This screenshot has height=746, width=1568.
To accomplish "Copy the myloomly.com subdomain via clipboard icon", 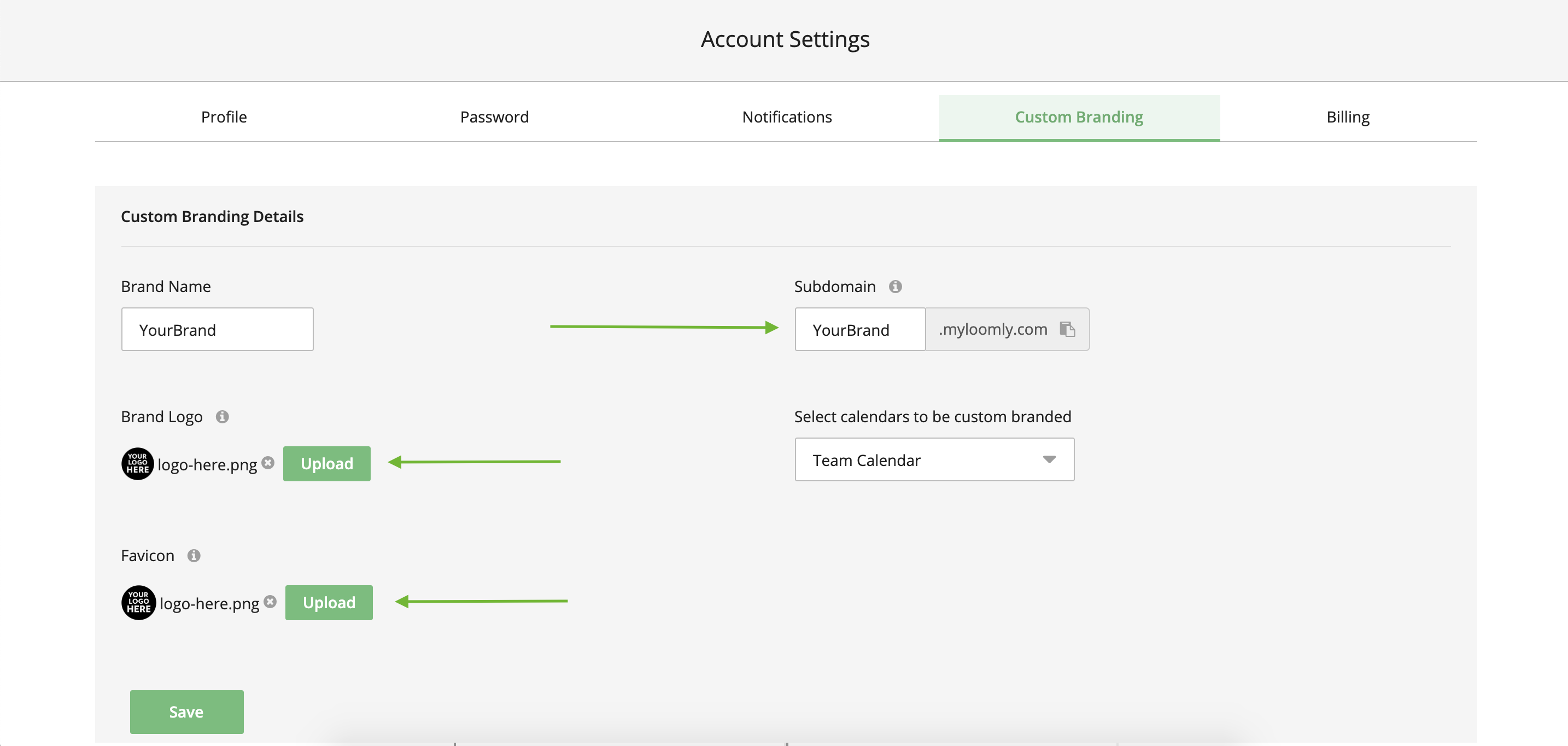I will (1067, 329).
